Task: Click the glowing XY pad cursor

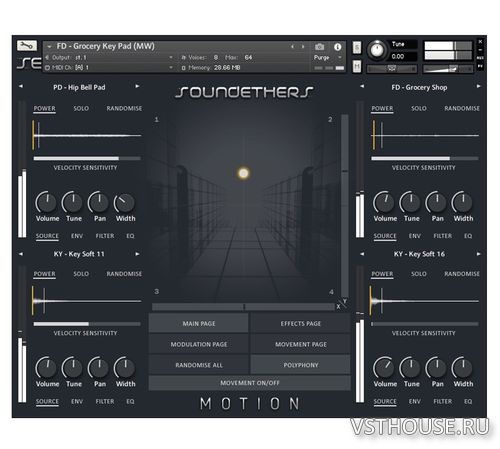Action: [243, 173]
